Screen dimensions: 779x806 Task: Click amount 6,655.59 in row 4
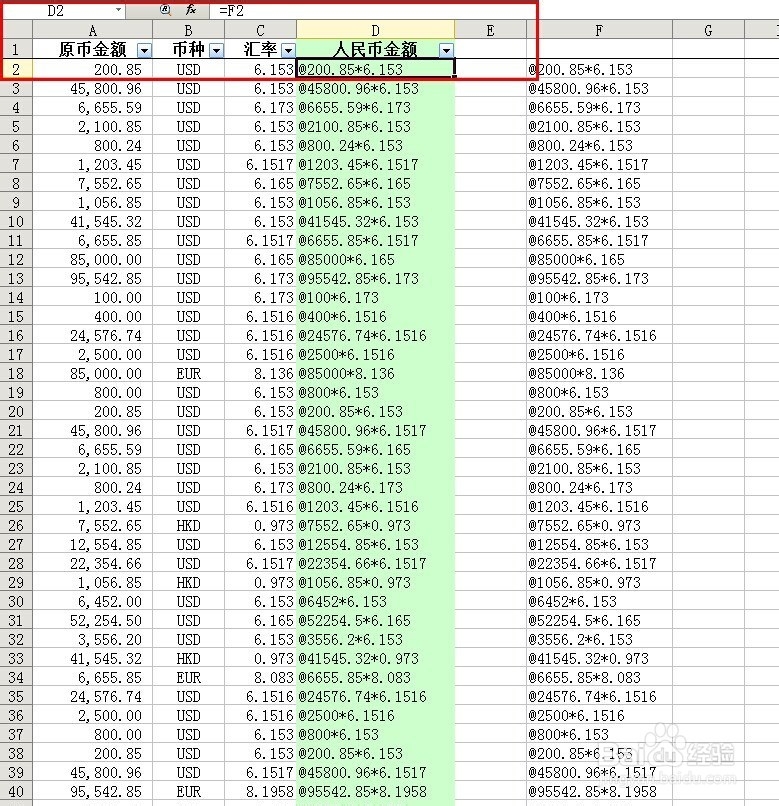(x=93, y=107)
